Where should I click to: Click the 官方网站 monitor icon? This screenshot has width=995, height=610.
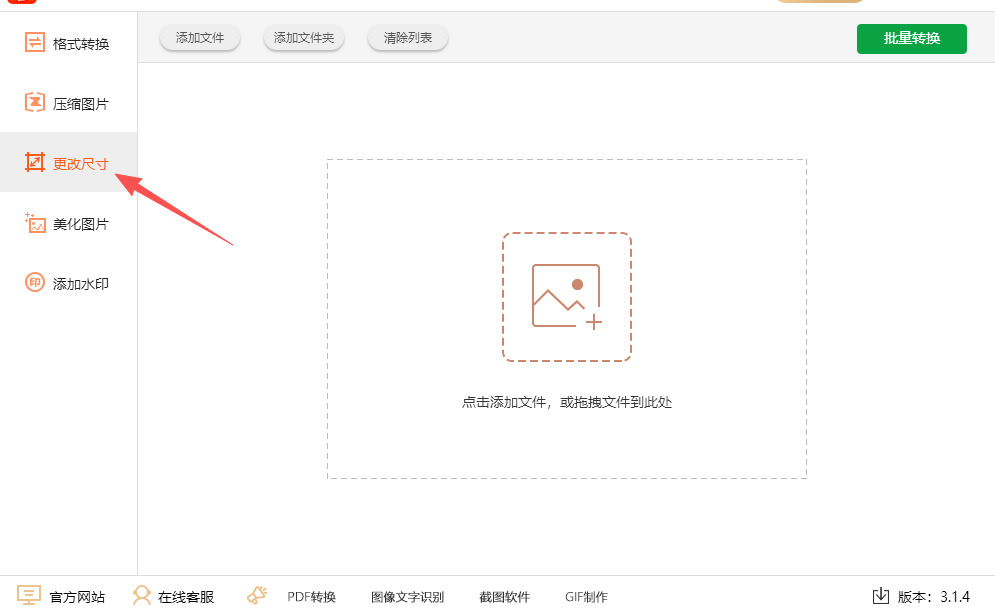[29, 595]
